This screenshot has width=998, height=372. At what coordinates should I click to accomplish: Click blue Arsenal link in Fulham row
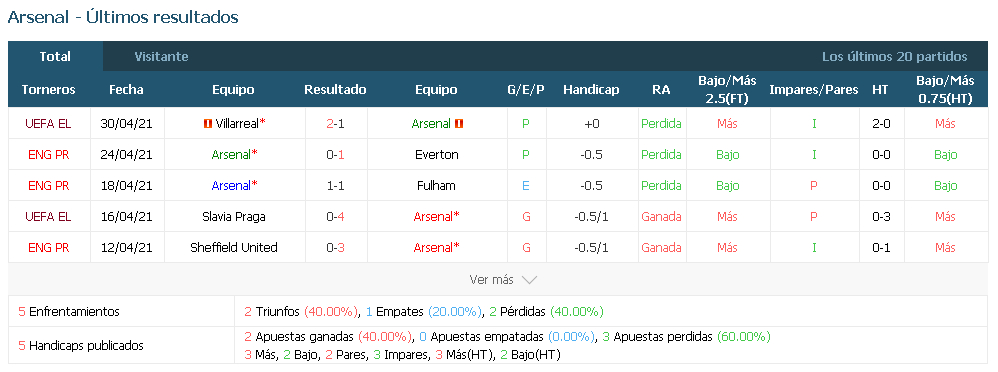tap(231, 186)
